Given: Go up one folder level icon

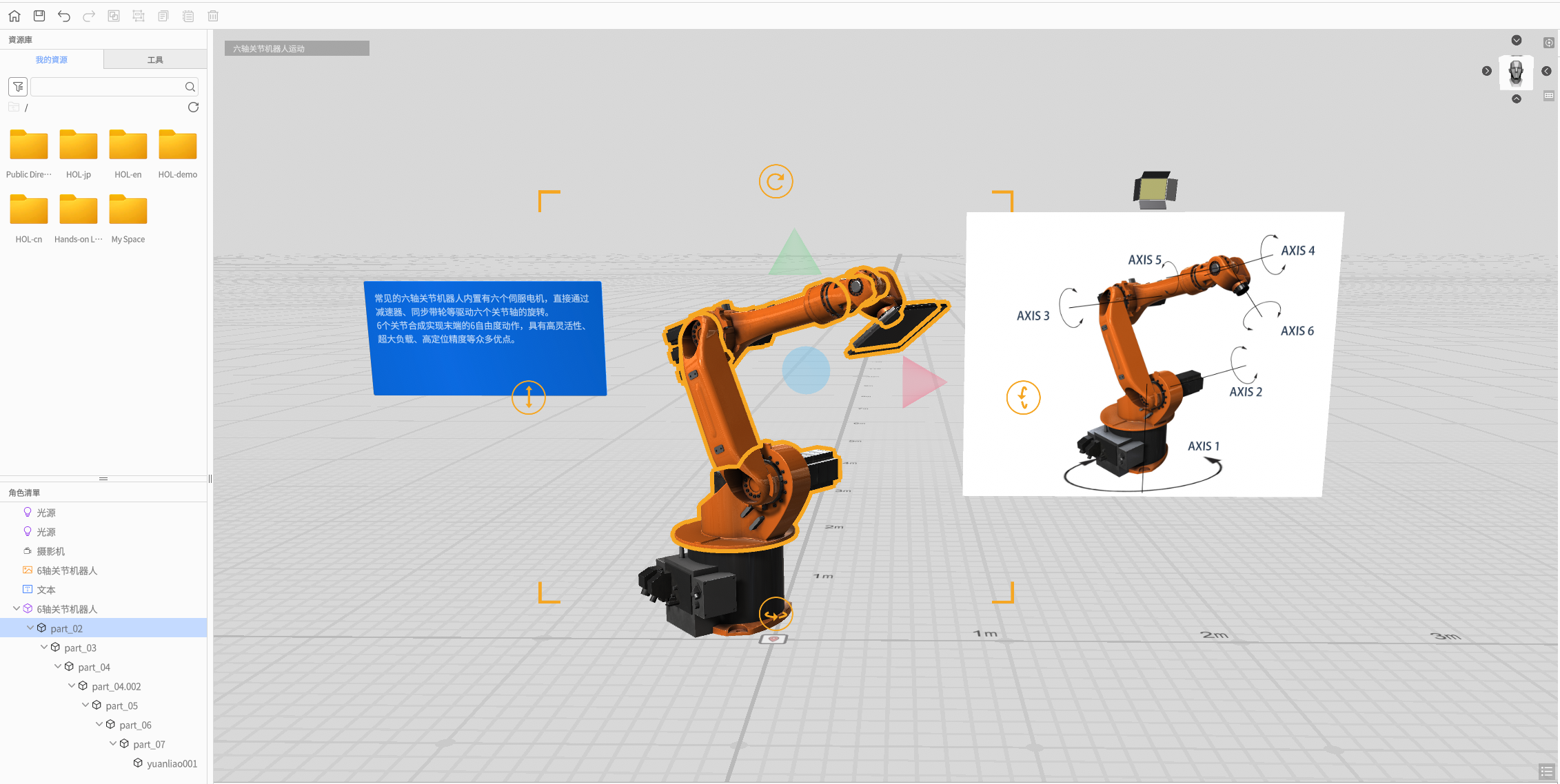Looking at the screenshot, I should (14, 107).
